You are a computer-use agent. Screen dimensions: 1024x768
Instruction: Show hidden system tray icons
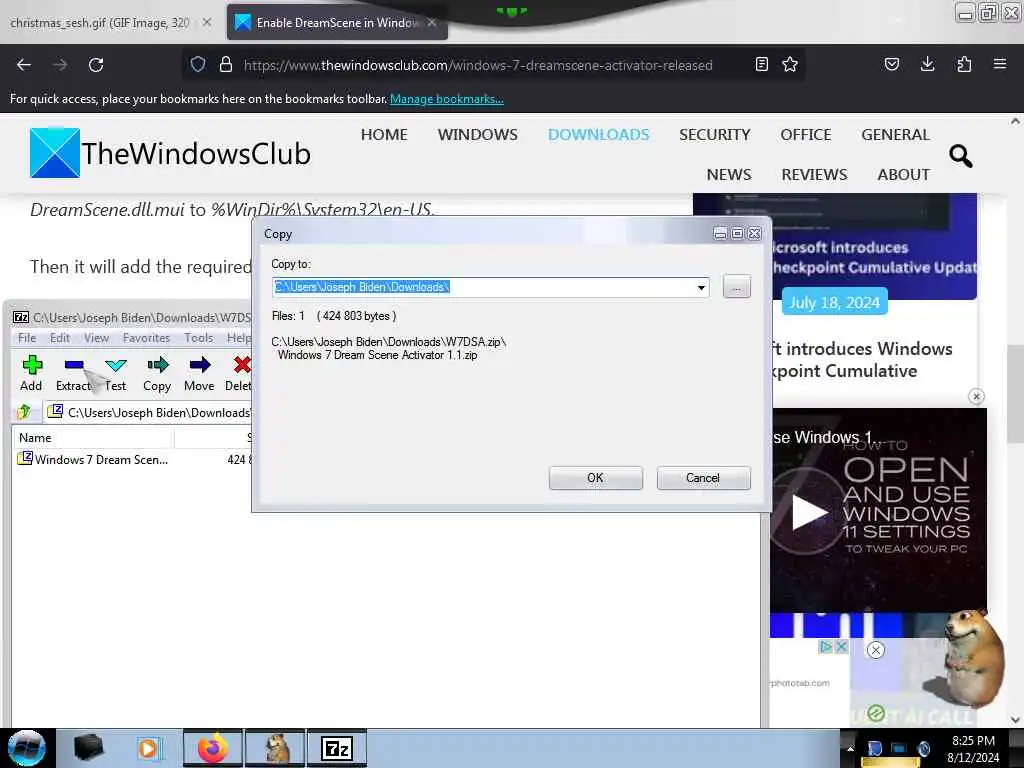[850, 748]
